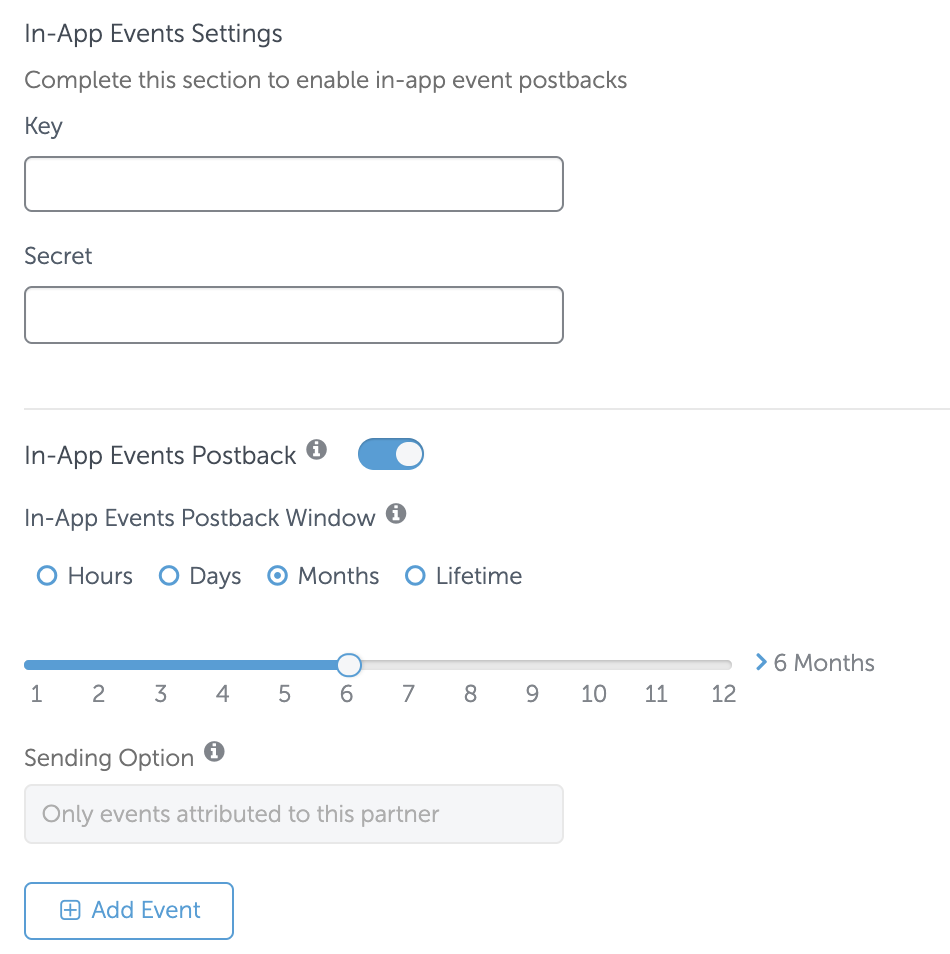This screenshot has width=950, height=954.
Task: Open the Sending Option dropdown
Action: pos(294,814)
